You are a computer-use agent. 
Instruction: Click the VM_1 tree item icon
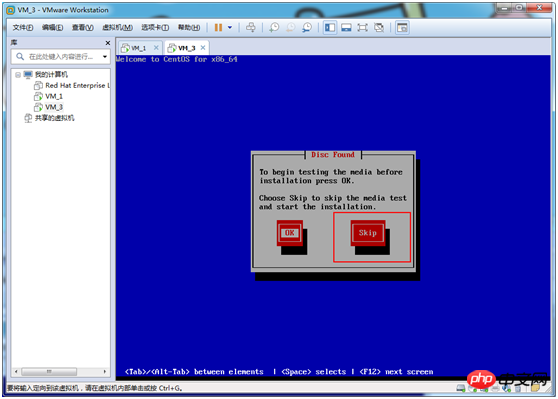tap(38, 96)
